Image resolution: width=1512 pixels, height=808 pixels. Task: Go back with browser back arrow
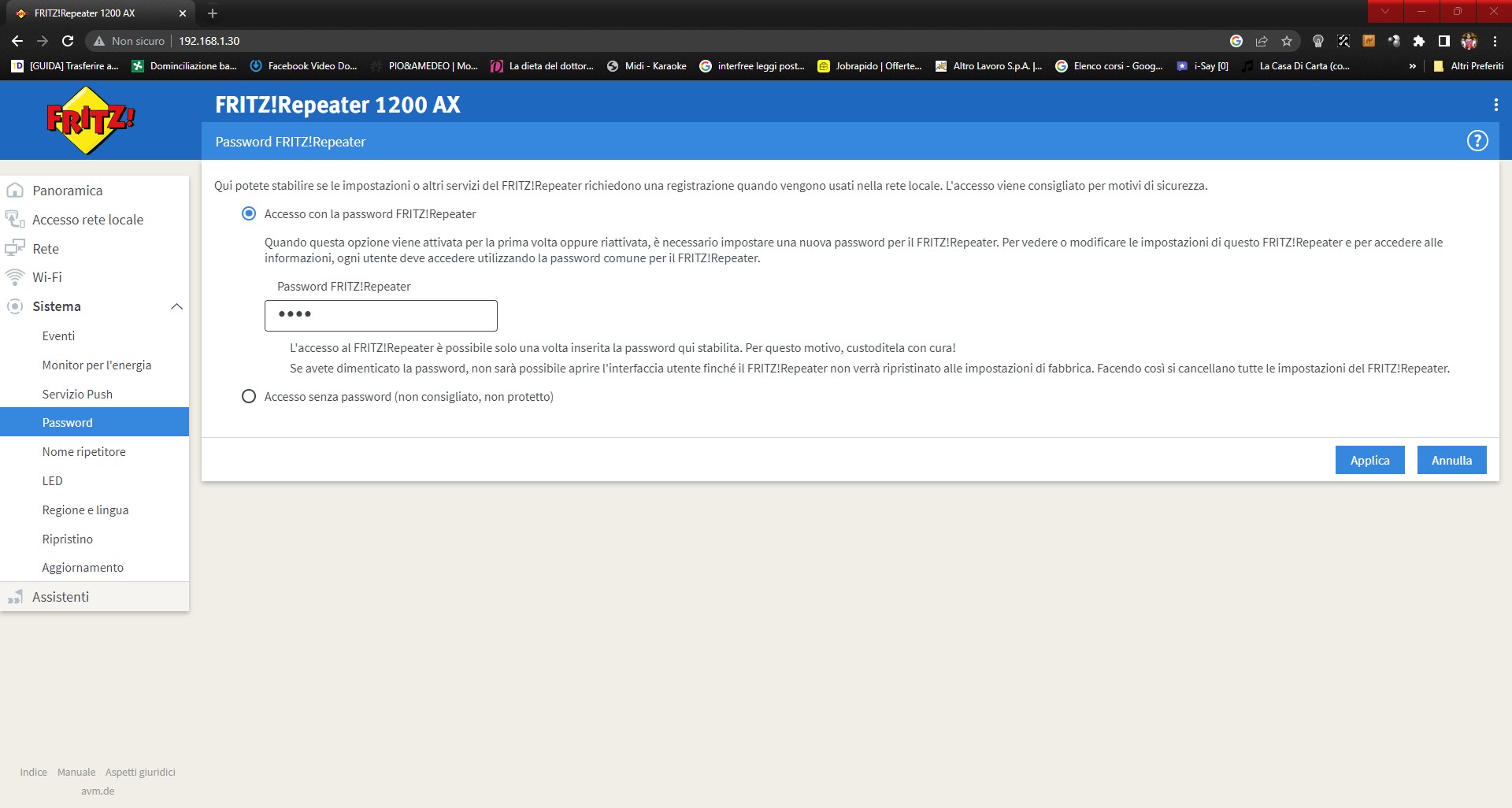[17, 41]
